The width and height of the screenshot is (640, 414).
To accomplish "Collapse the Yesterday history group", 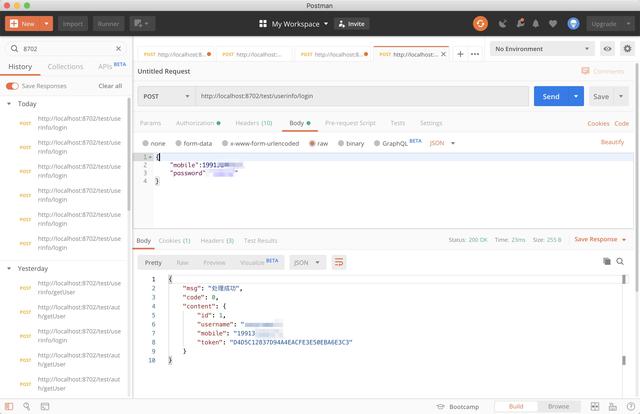I will 9,268.
